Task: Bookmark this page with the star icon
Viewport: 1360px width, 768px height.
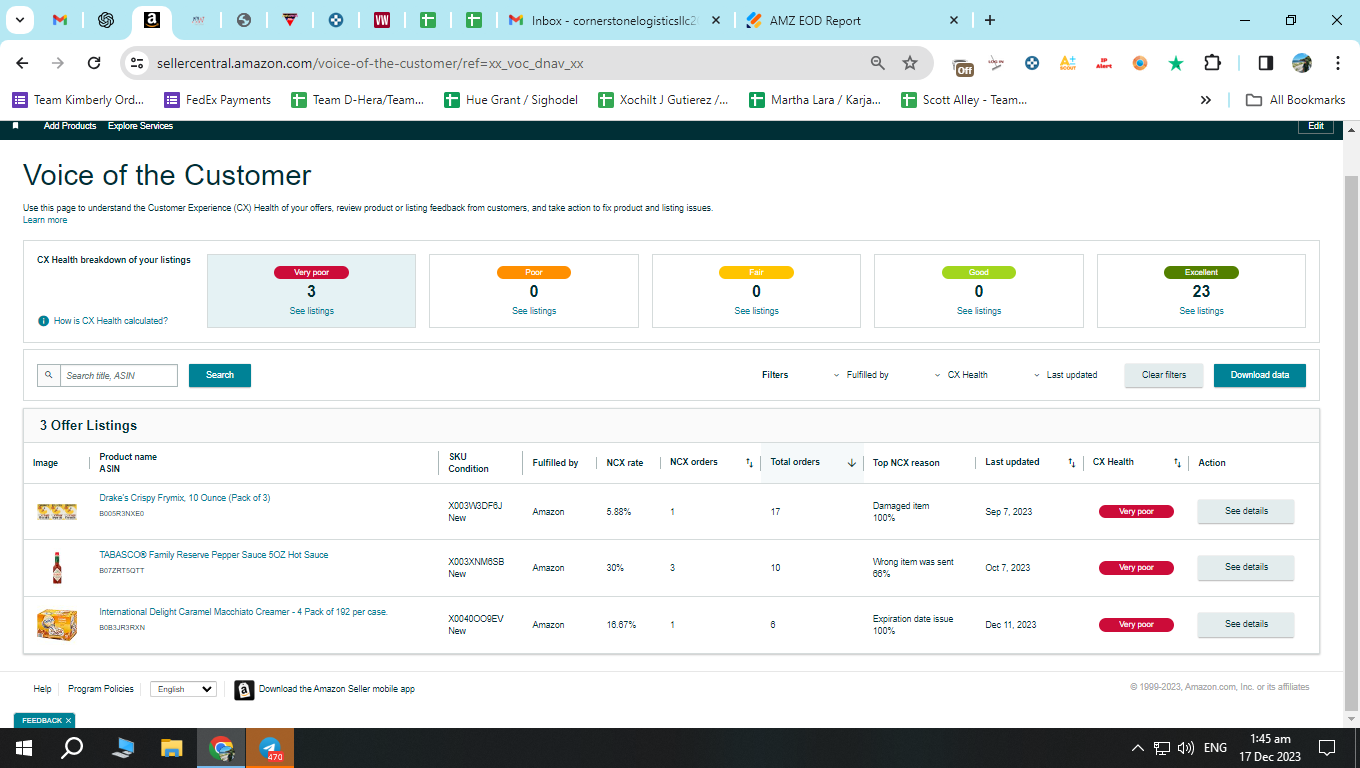Action: [x=910, y=63]
